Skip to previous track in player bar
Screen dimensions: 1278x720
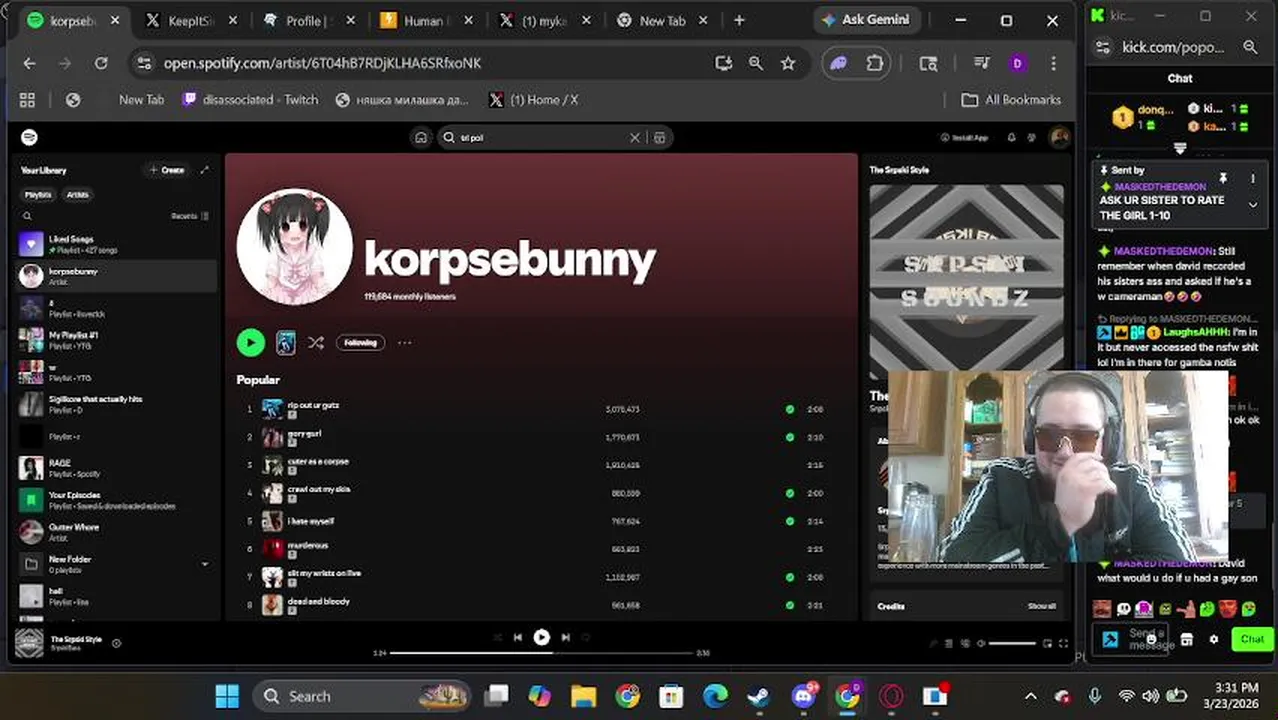[517, 637]
